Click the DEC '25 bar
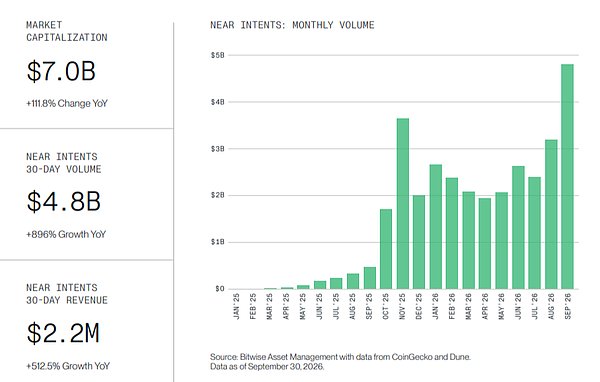 (x=419, y=242)
